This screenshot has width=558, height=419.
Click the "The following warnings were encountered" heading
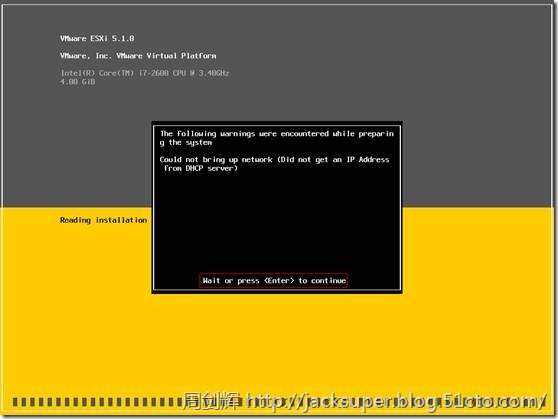click(277, 138)
